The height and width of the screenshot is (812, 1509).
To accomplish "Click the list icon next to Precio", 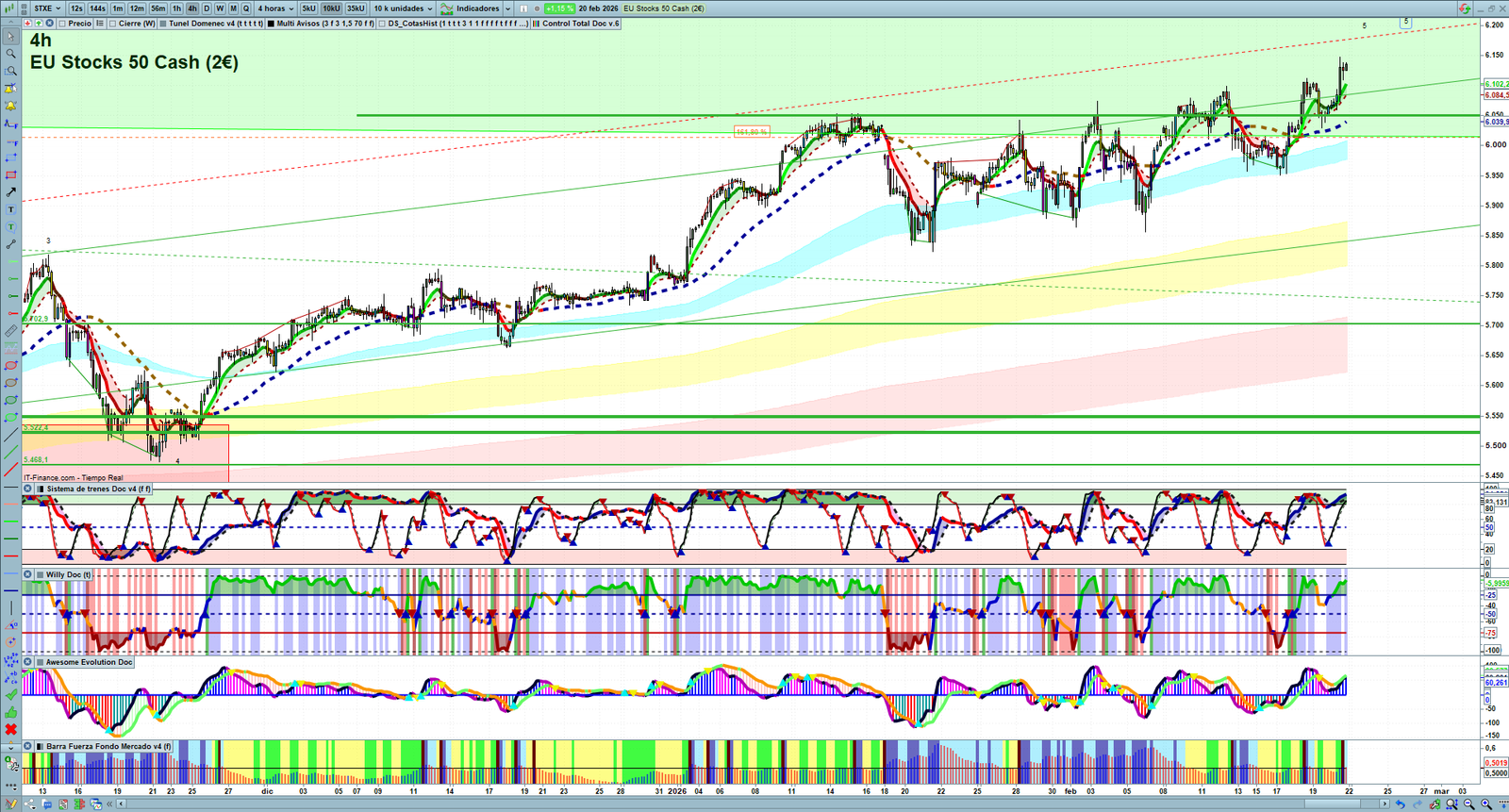I will [100, 24].
